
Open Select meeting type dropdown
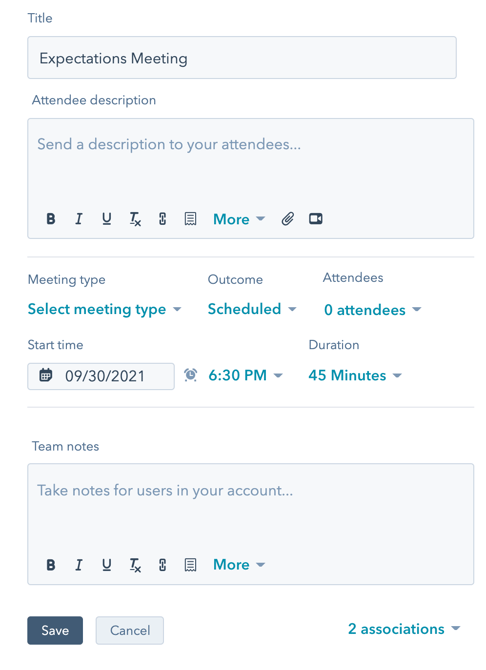click(x=105, y=309)
